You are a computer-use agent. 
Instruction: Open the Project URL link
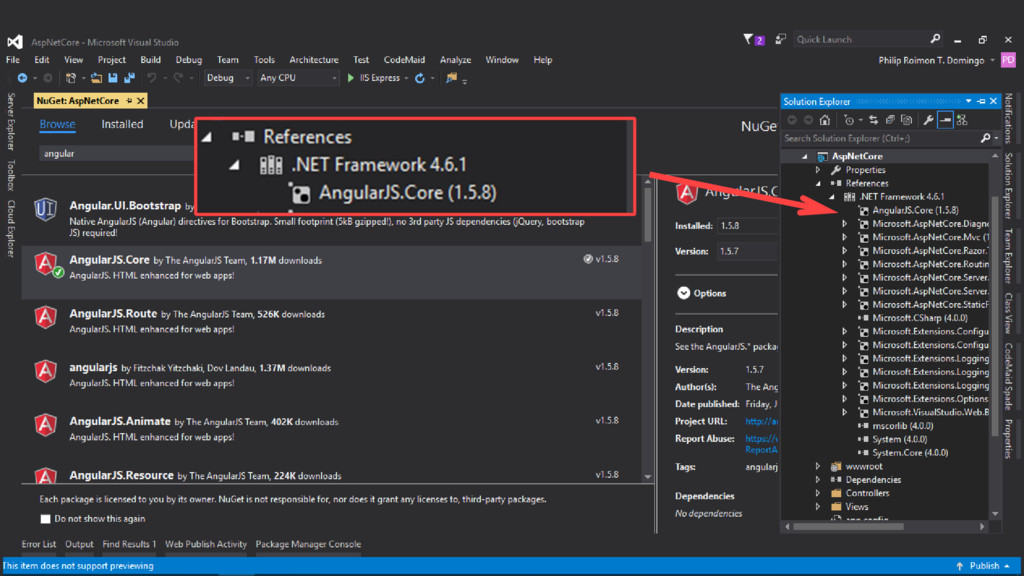coord(761,421)
